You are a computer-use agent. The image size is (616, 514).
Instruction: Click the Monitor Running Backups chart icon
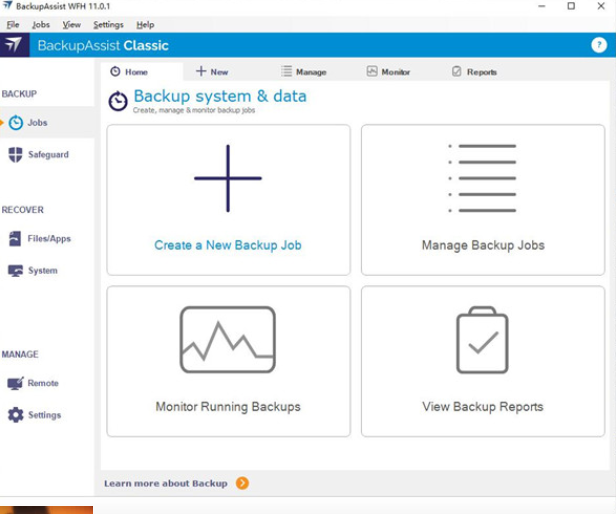(228, 340)
